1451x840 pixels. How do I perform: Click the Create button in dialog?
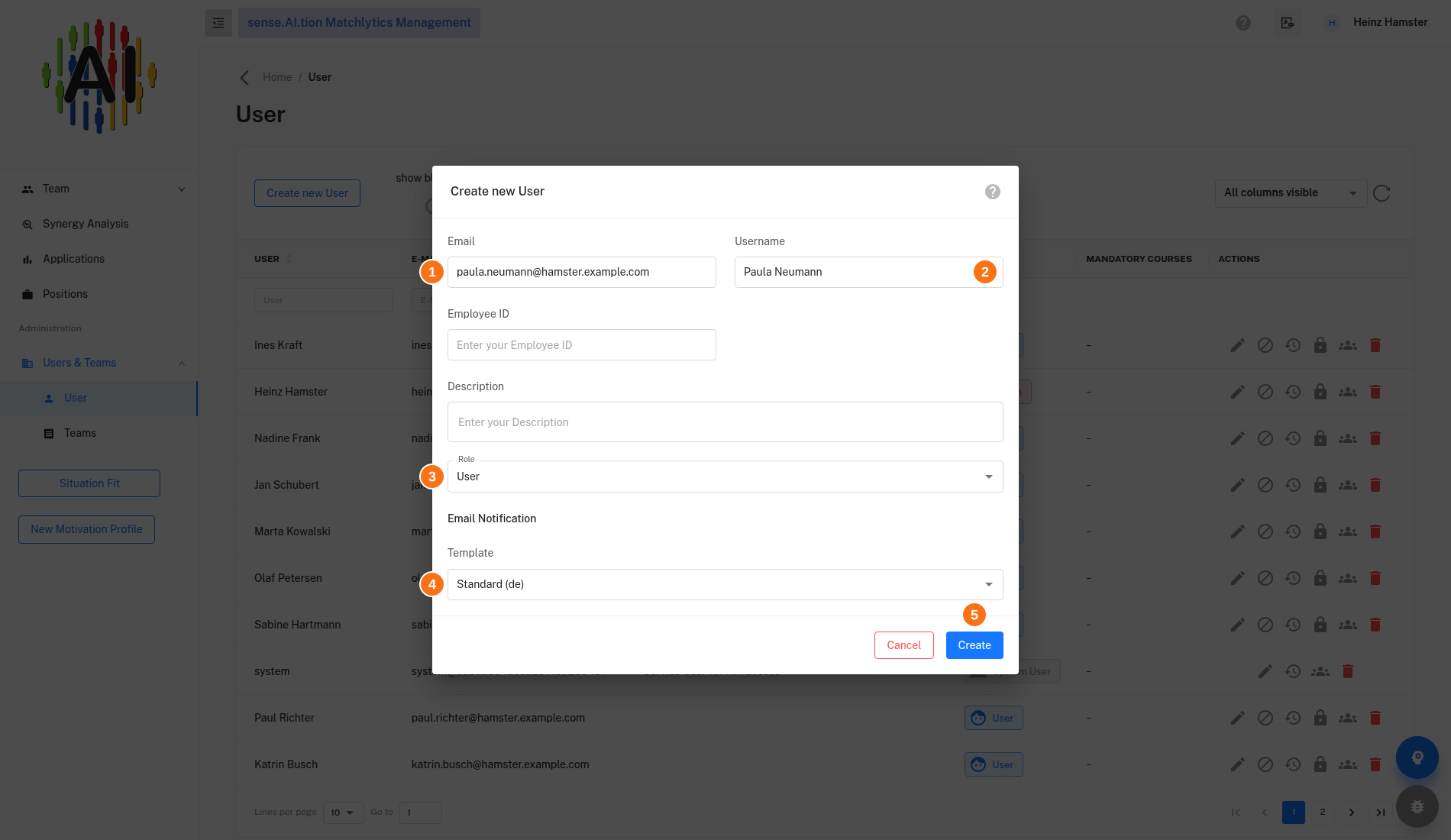(x=974, y=645)
